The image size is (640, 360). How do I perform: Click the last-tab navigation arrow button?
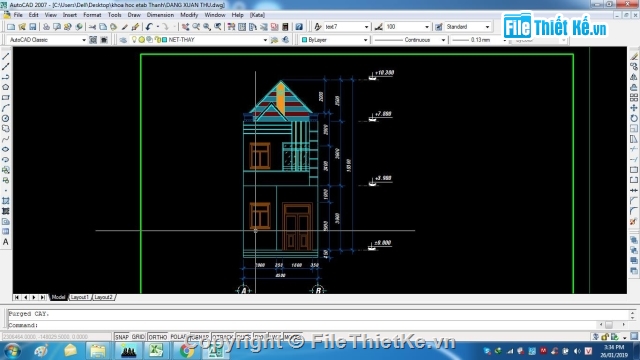pos(42,297)
